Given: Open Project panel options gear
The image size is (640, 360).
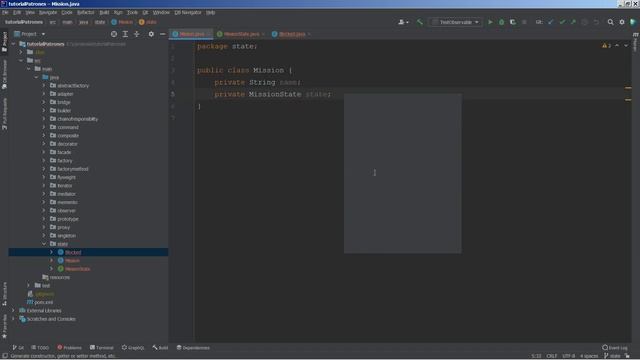Looking at the screenshot, I should pos(151,34).
